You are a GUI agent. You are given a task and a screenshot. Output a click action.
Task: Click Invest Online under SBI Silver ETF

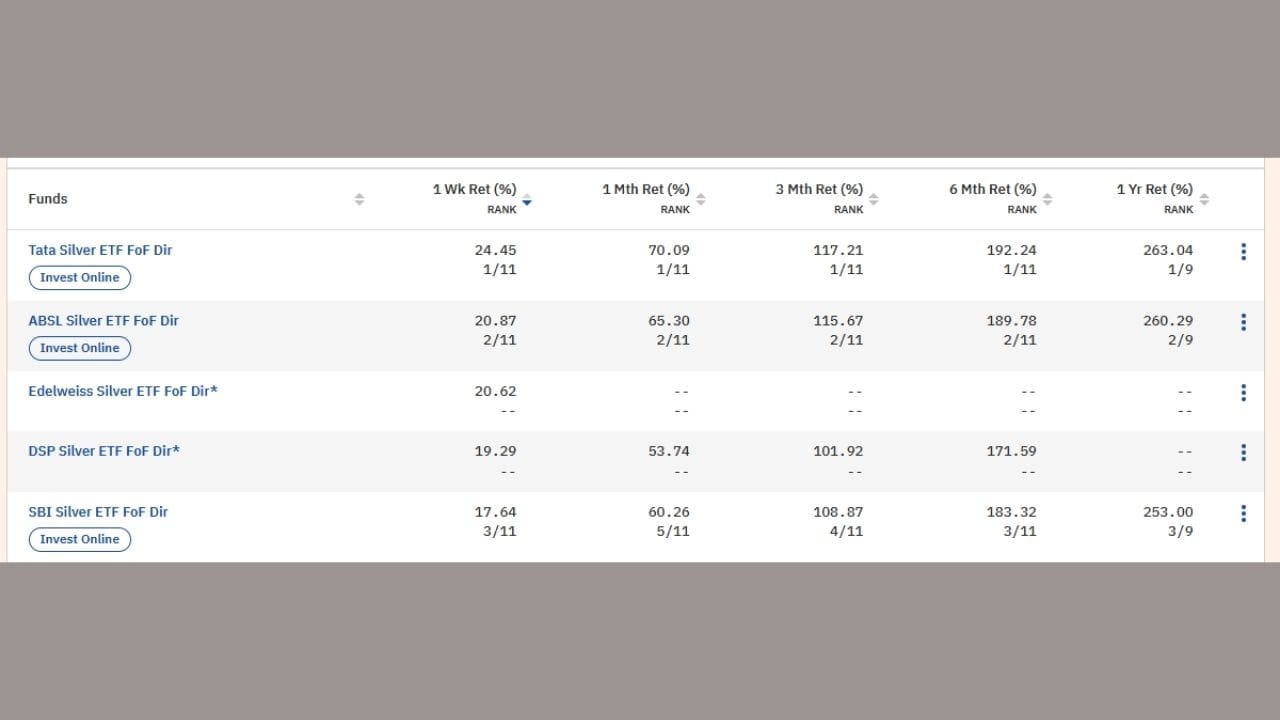(x=80, y=539)
